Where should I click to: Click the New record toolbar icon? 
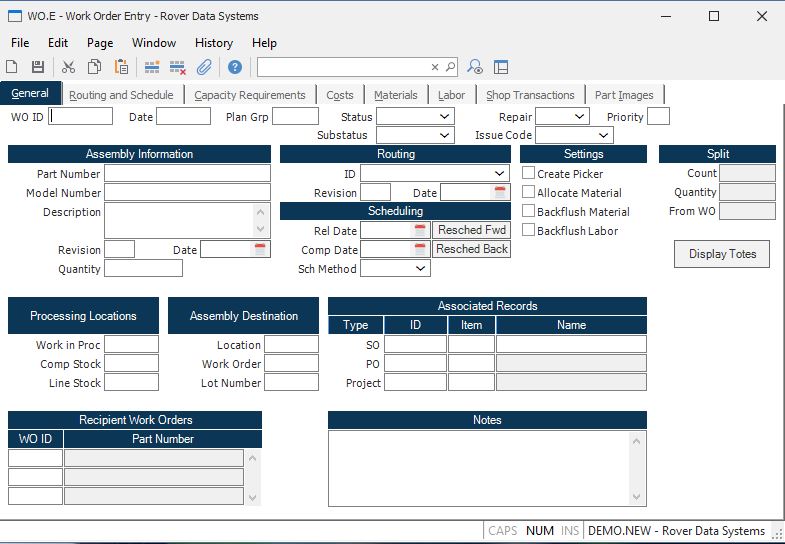click(12, 67)
